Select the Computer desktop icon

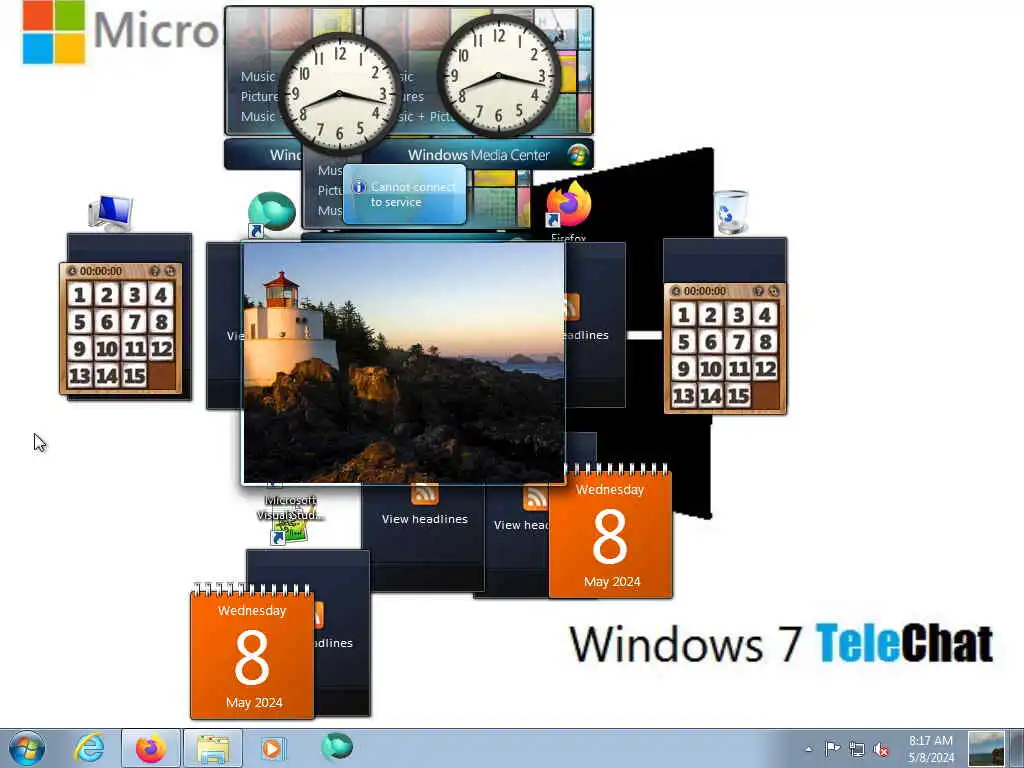(x=110, y=213)
